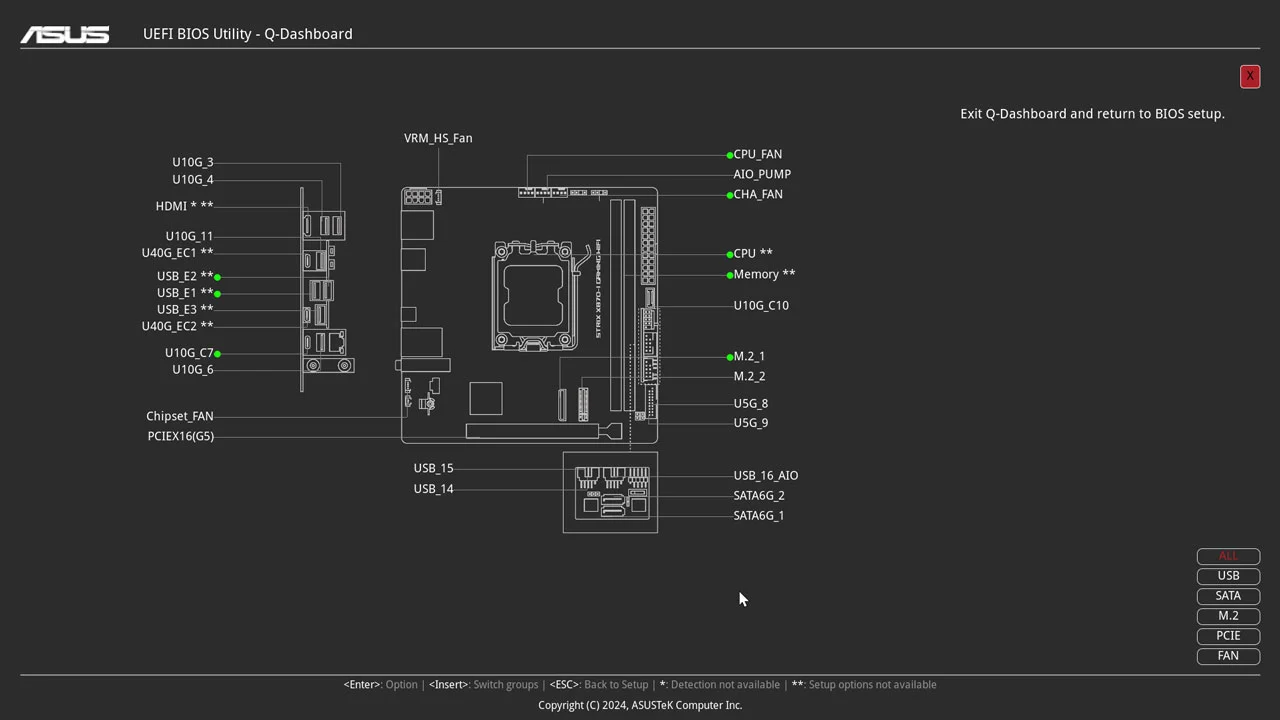This screenshot has width=1280, height=720.
Task: Select the PCIEX16(G5) slot label
Action: (180, 436)
